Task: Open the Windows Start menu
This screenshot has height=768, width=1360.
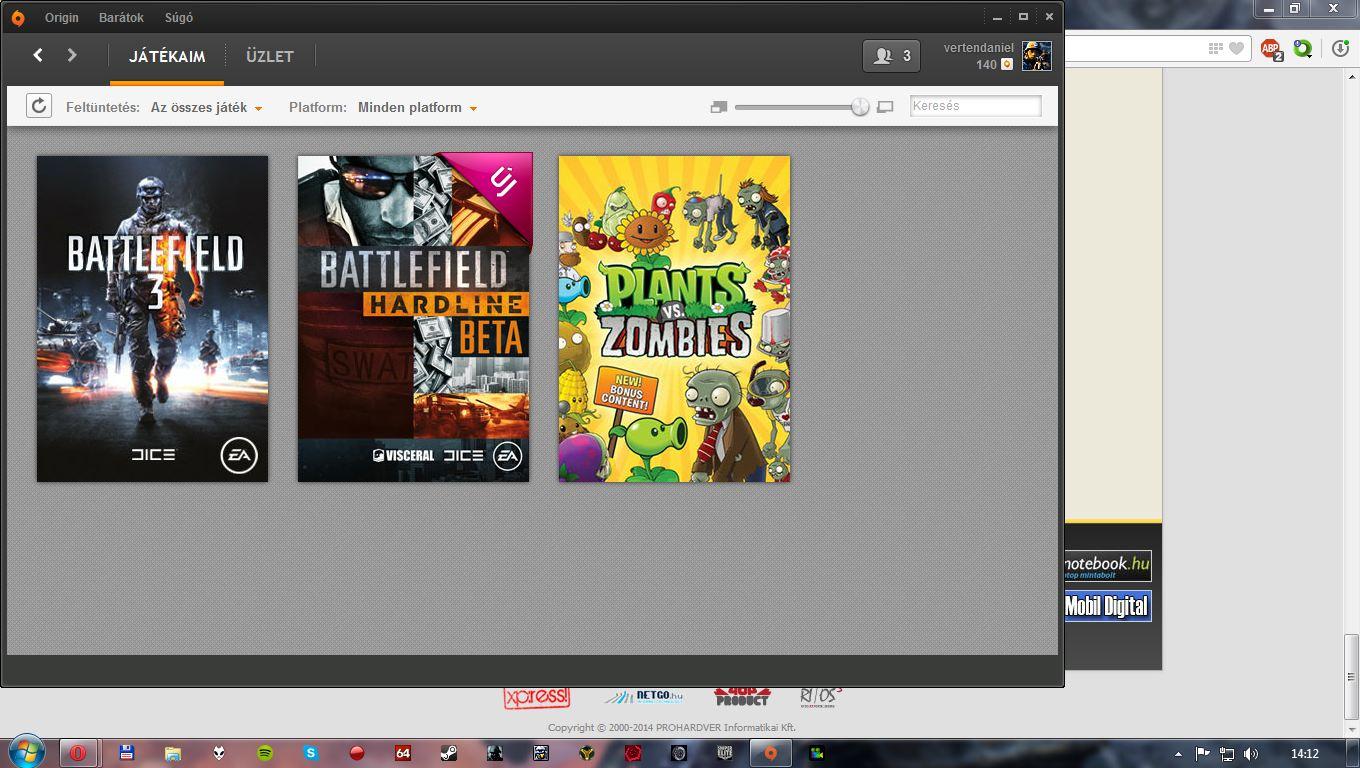Action: 27,753
